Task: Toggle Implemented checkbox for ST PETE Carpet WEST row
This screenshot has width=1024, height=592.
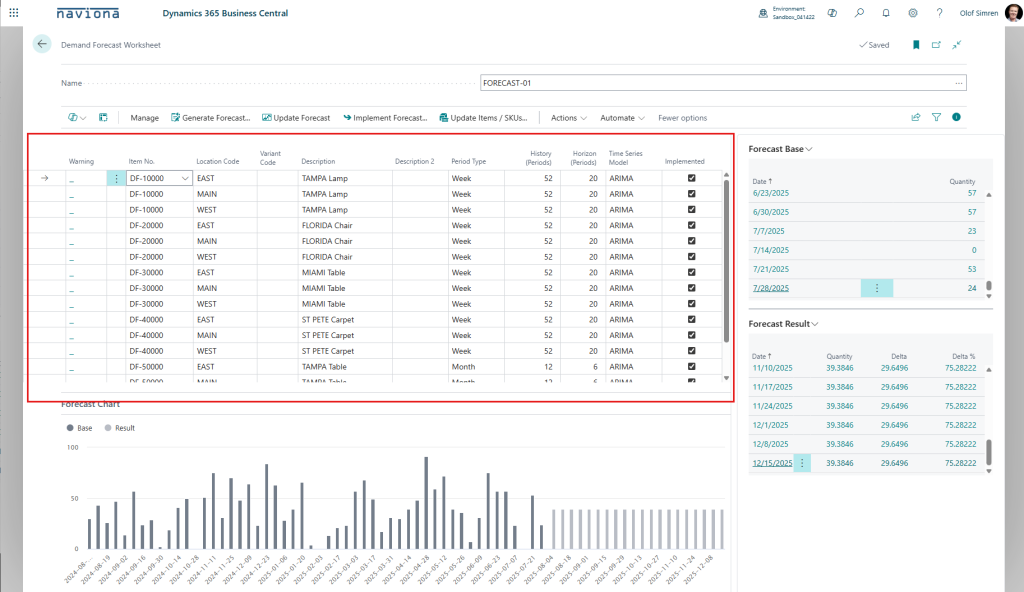Action: (x=691, y=351)
